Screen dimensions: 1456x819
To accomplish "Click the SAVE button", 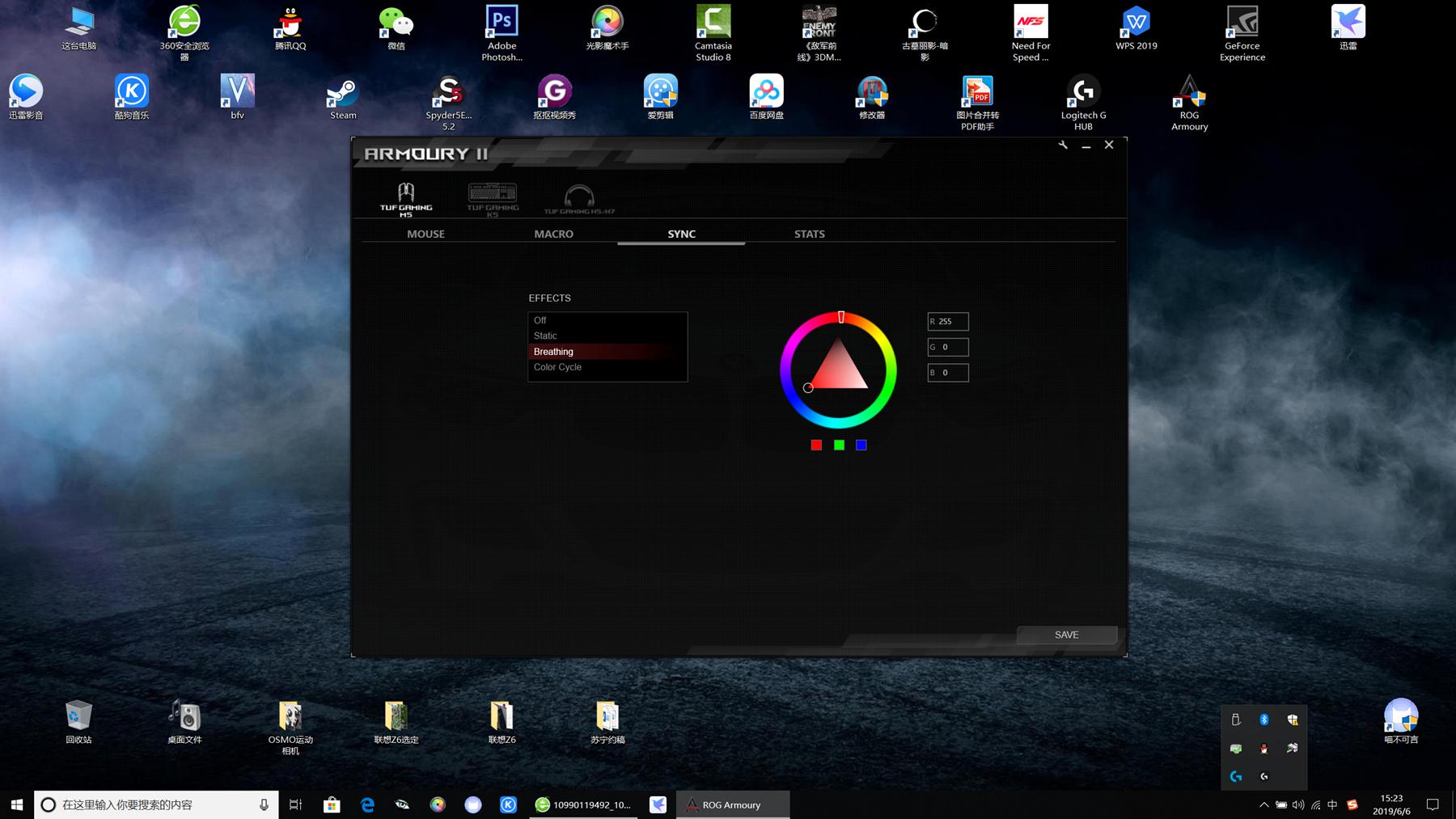I will tap(1067, 635).
